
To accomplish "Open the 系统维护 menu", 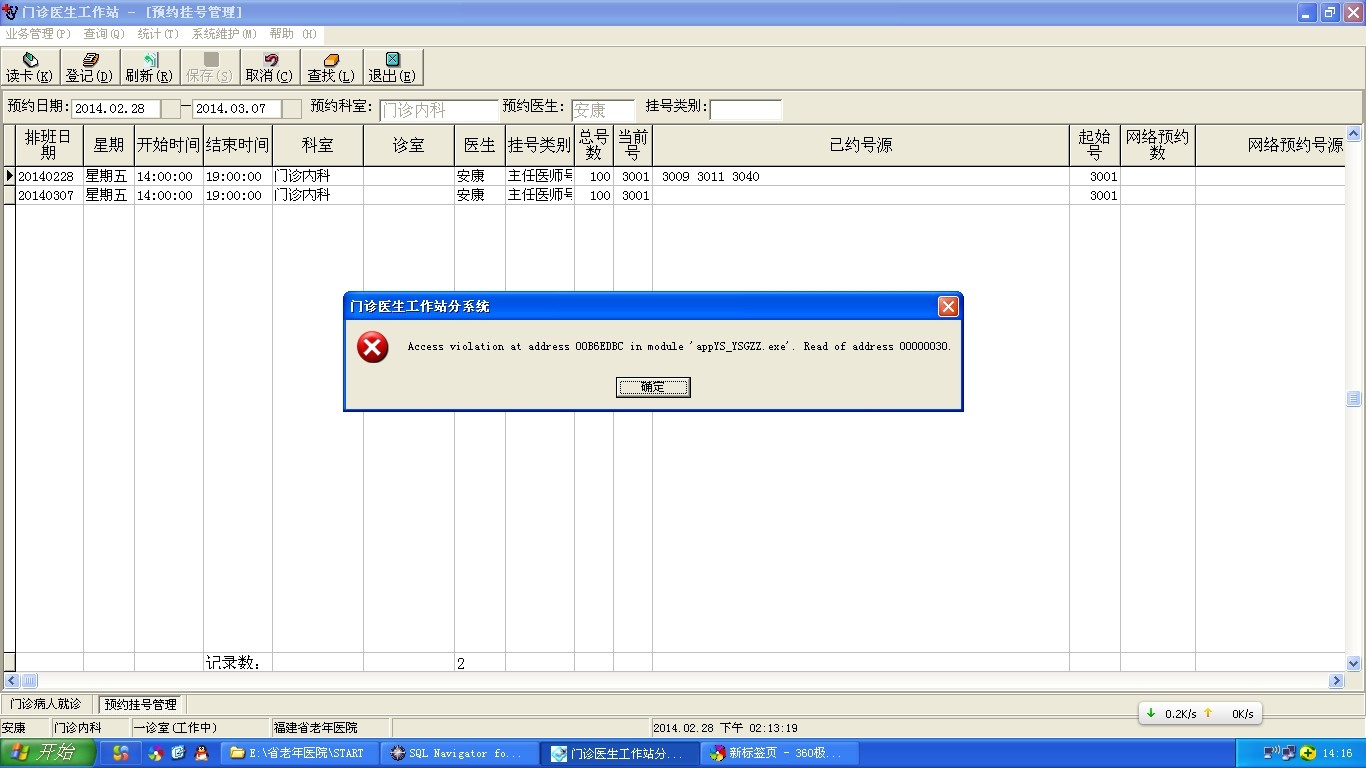I will pyautogui.click(x=224, y=34).
